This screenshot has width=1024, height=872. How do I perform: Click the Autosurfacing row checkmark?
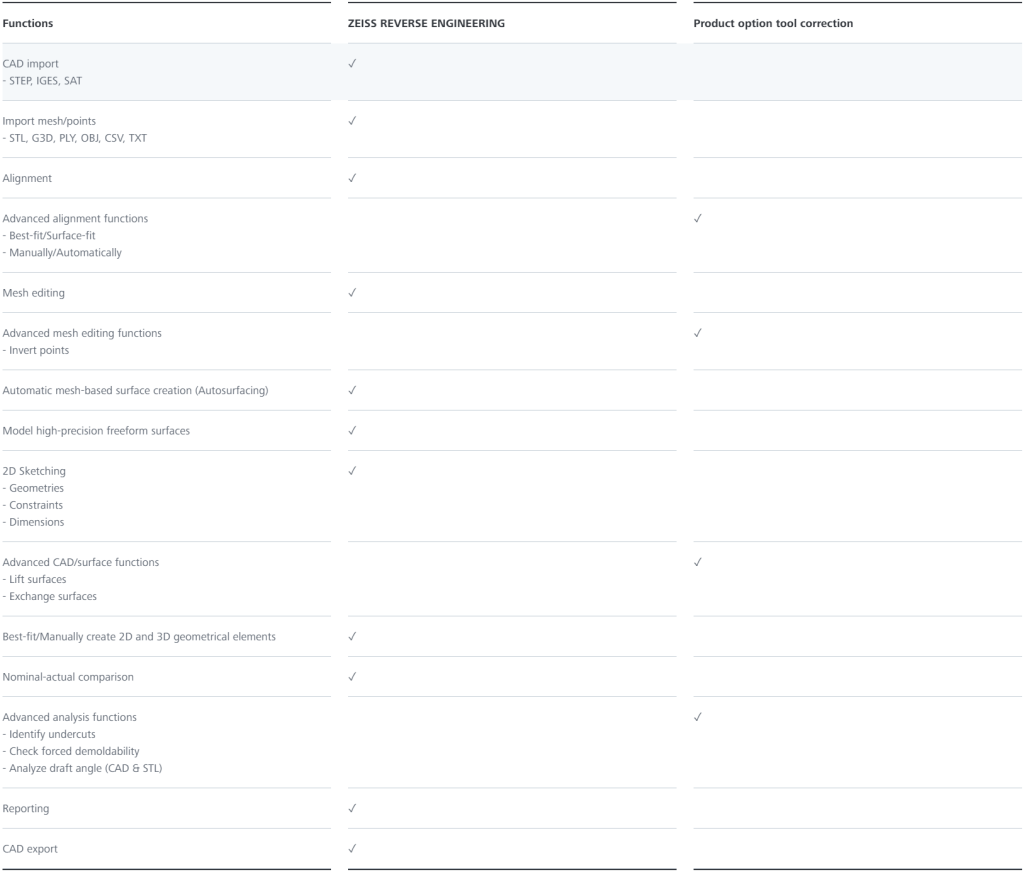click(353, 390)
